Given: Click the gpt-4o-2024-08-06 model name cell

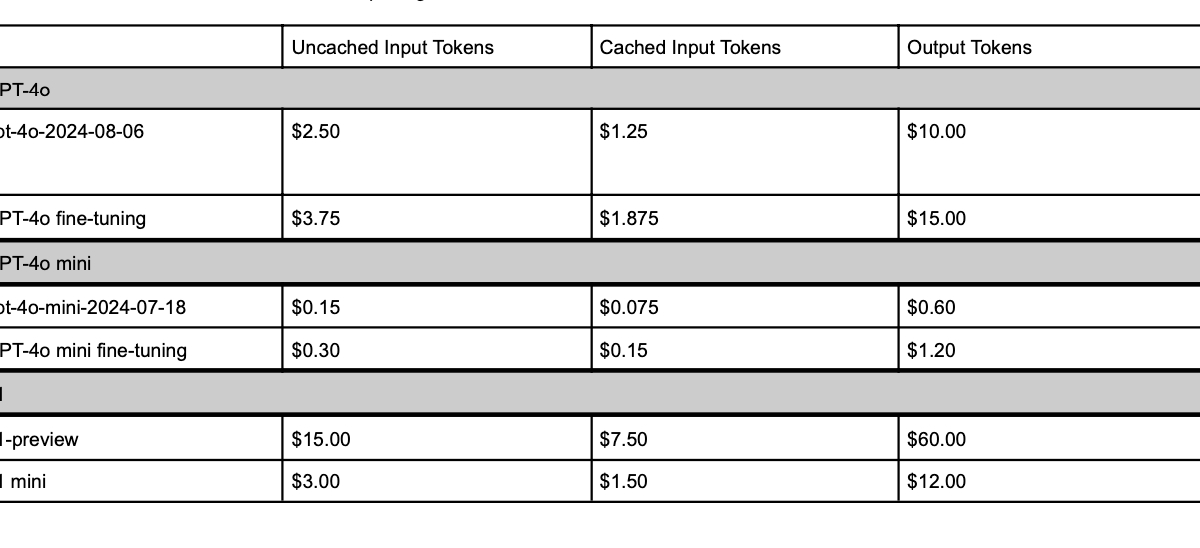Looking at the screenshot, I should pyautogui.click(x=72, y=131).
